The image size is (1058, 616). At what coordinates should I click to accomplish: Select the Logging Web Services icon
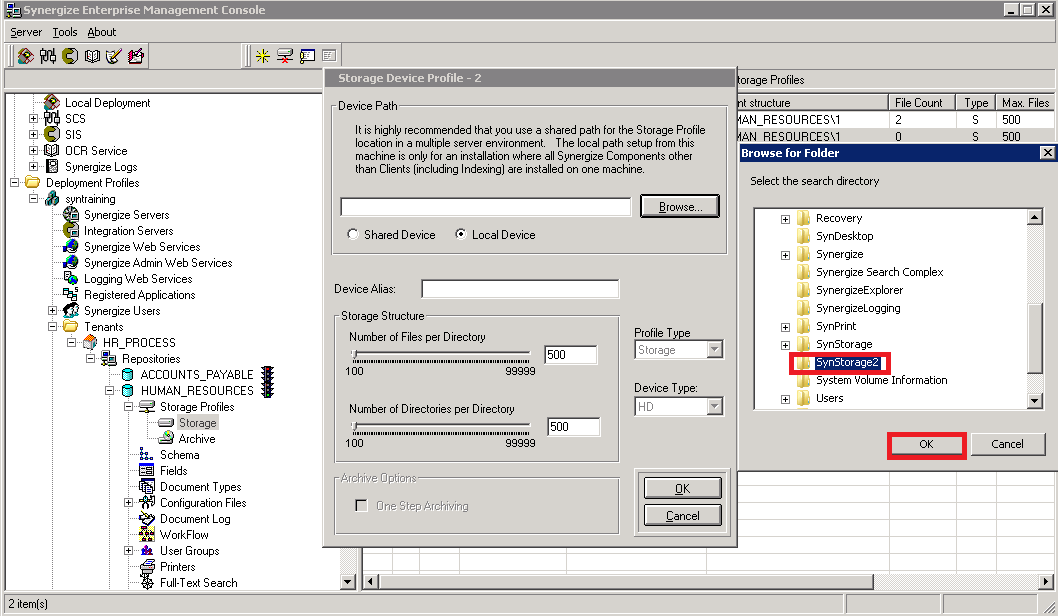[x=71, y=279]
